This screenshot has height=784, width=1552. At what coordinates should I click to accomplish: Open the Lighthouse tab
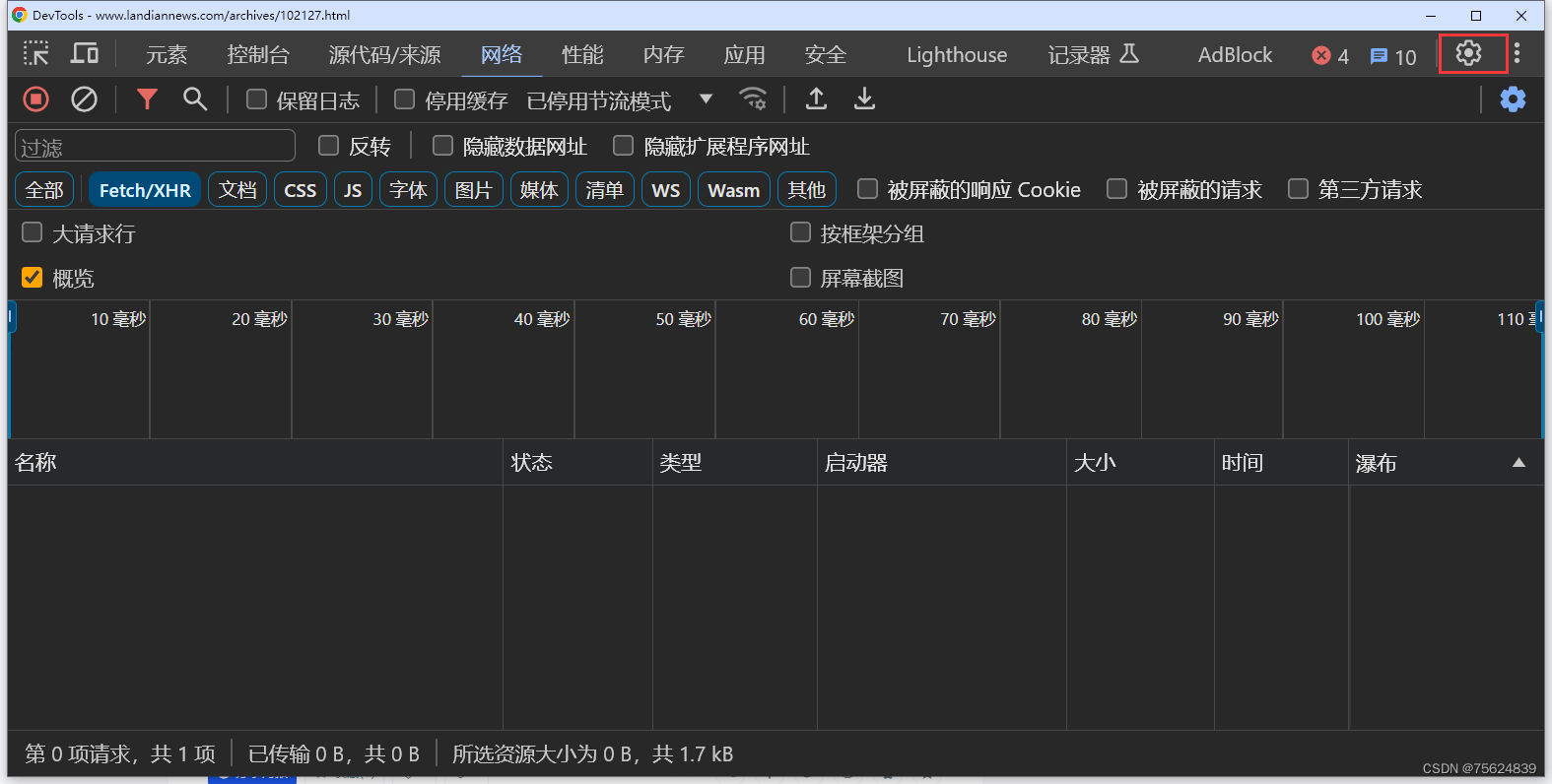(x=957, y=55)
